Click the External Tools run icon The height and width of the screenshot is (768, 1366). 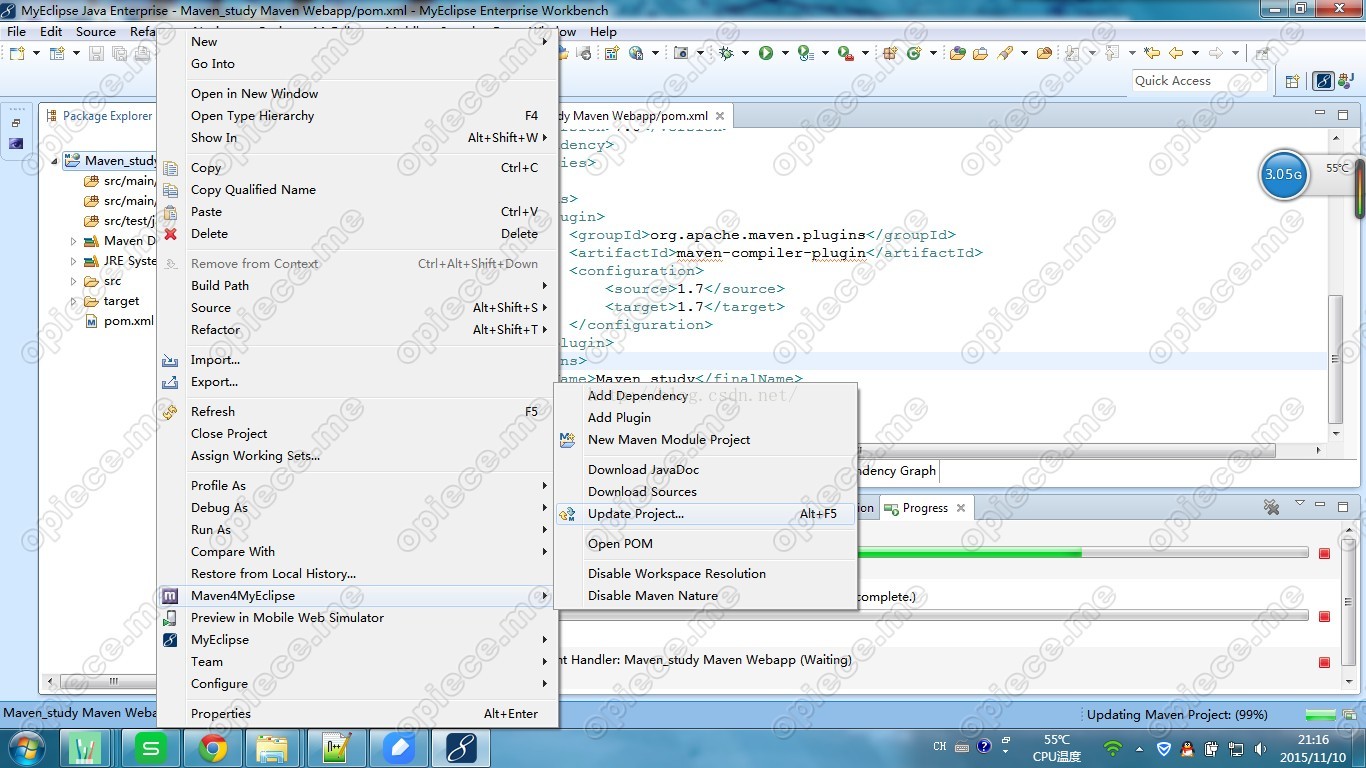(845, 53)
